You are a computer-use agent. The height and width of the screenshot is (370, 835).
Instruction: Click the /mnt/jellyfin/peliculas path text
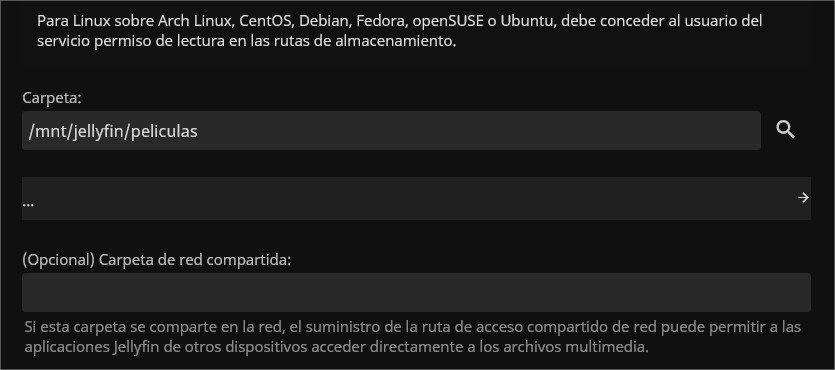(113, 131)
